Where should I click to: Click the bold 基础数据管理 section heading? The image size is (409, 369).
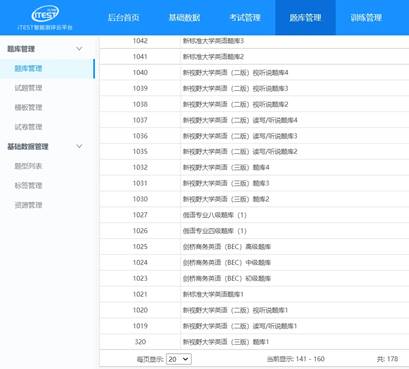click(x=28, y=147)
